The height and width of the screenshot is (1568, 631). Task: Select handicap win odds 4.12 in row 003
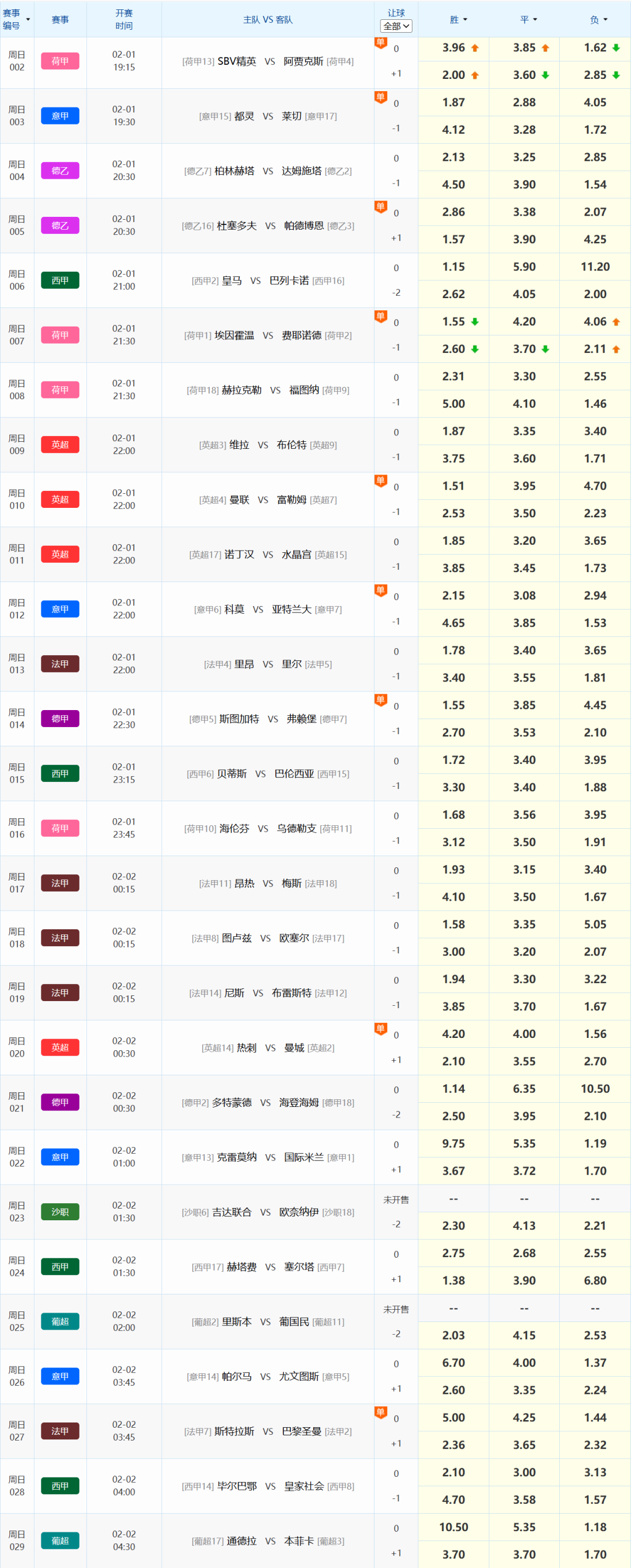click(x=453, y=130)
